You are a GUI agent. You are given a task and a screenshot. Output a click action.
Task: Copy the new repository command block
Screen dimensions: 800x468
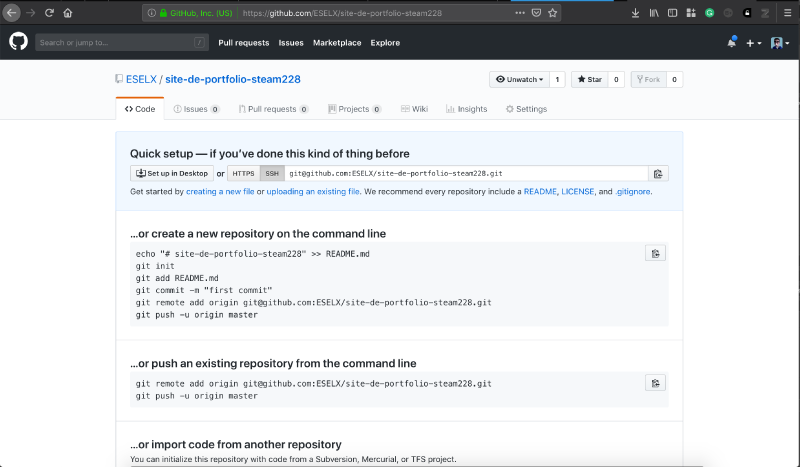click(655, 253)
